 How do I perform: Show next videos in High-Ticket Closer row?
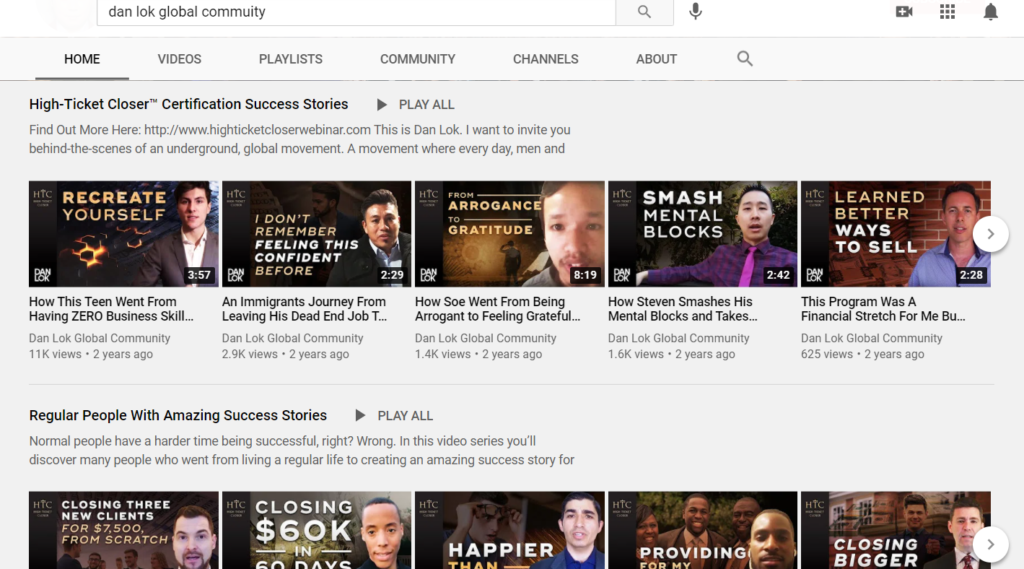pyautogui.click(x=990, y=234)
